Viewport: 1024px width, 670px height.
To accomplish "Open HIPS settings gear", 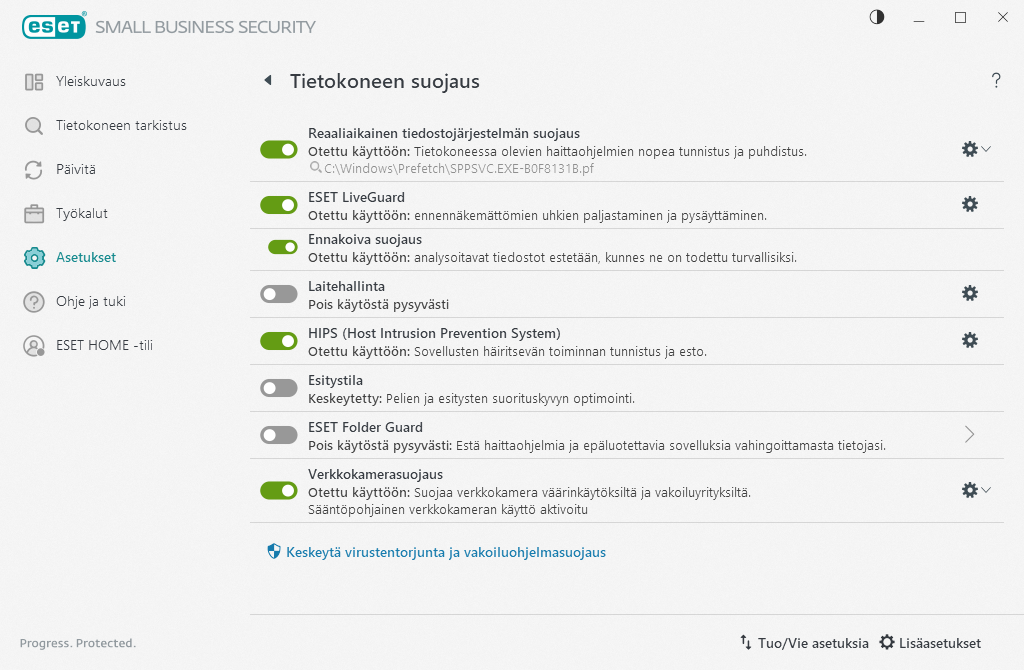I will click(969, 340).
